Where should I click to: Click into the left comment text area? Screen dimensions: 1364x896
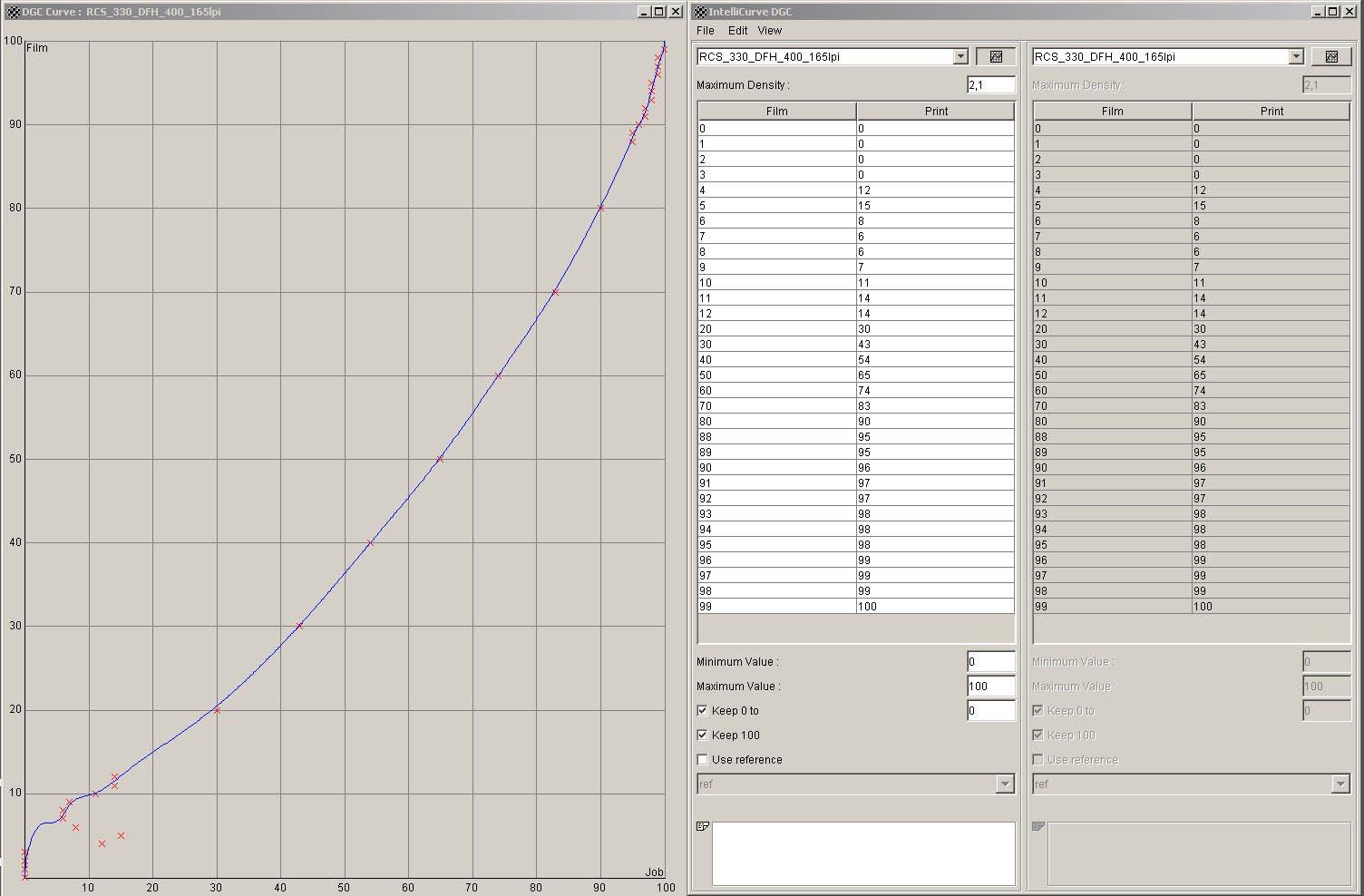[863, 853]
